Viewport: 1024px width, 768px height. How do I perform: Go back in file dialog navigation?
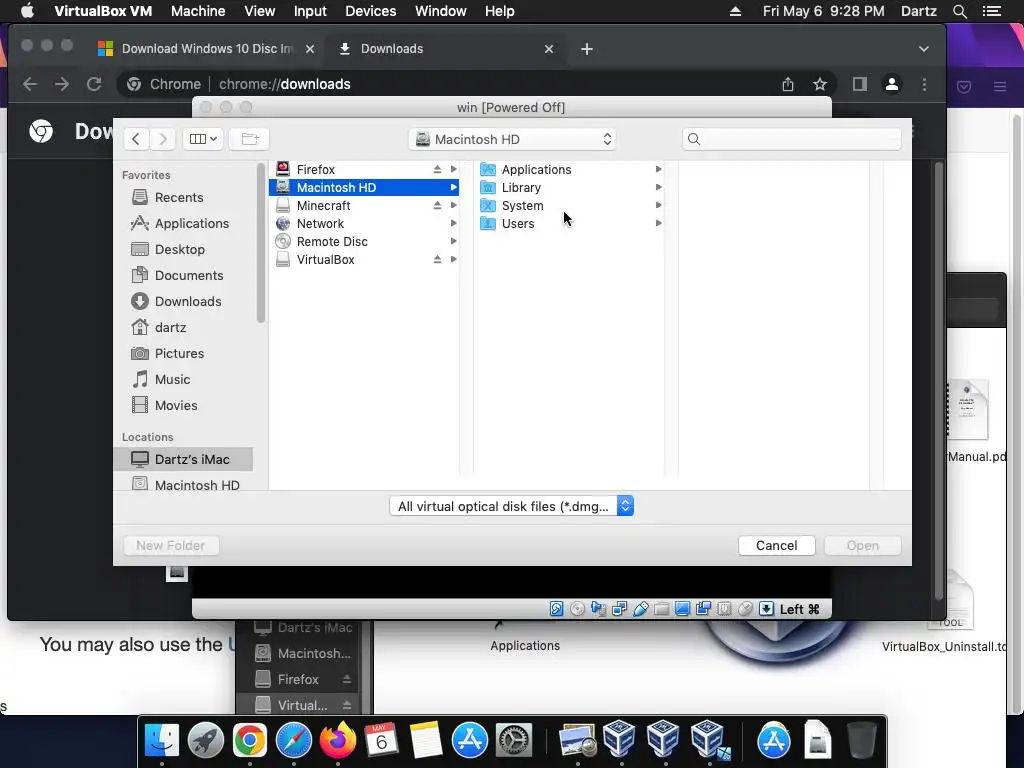[x=136, y=138]
